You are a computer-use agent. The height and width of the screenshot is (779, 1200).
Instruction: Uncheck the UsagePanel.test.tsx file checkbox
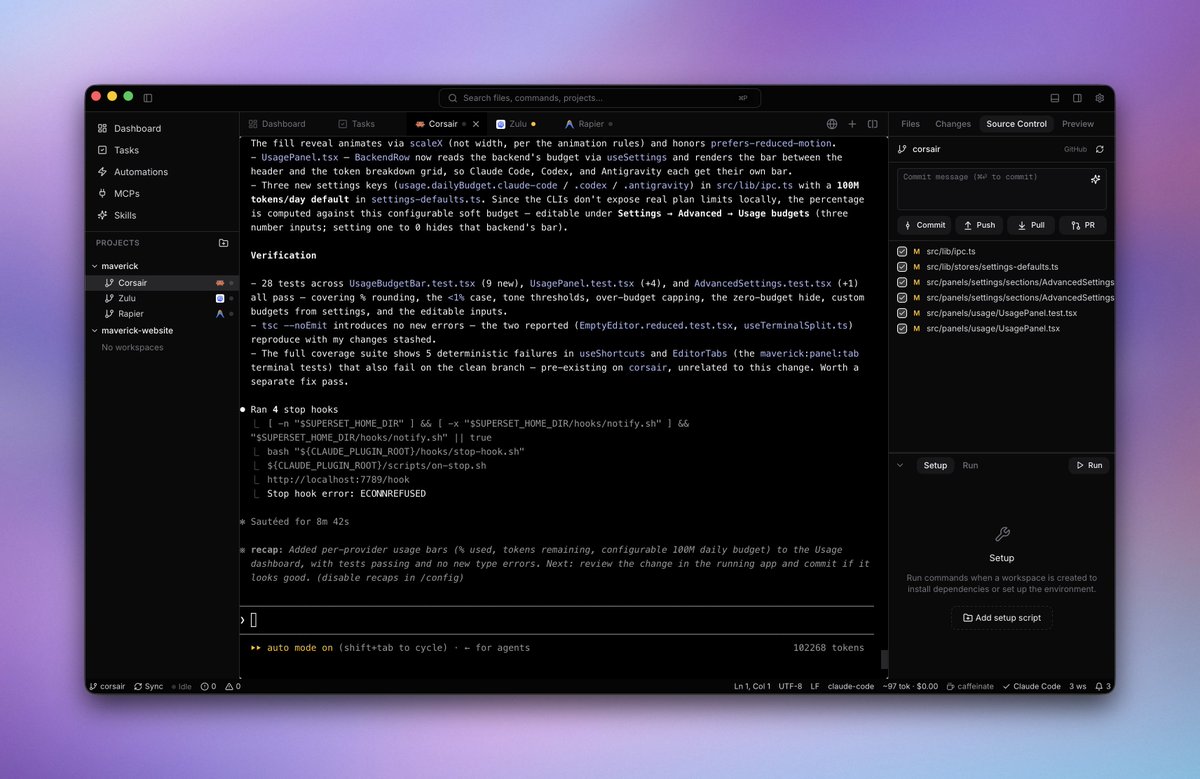click(903, 313)
